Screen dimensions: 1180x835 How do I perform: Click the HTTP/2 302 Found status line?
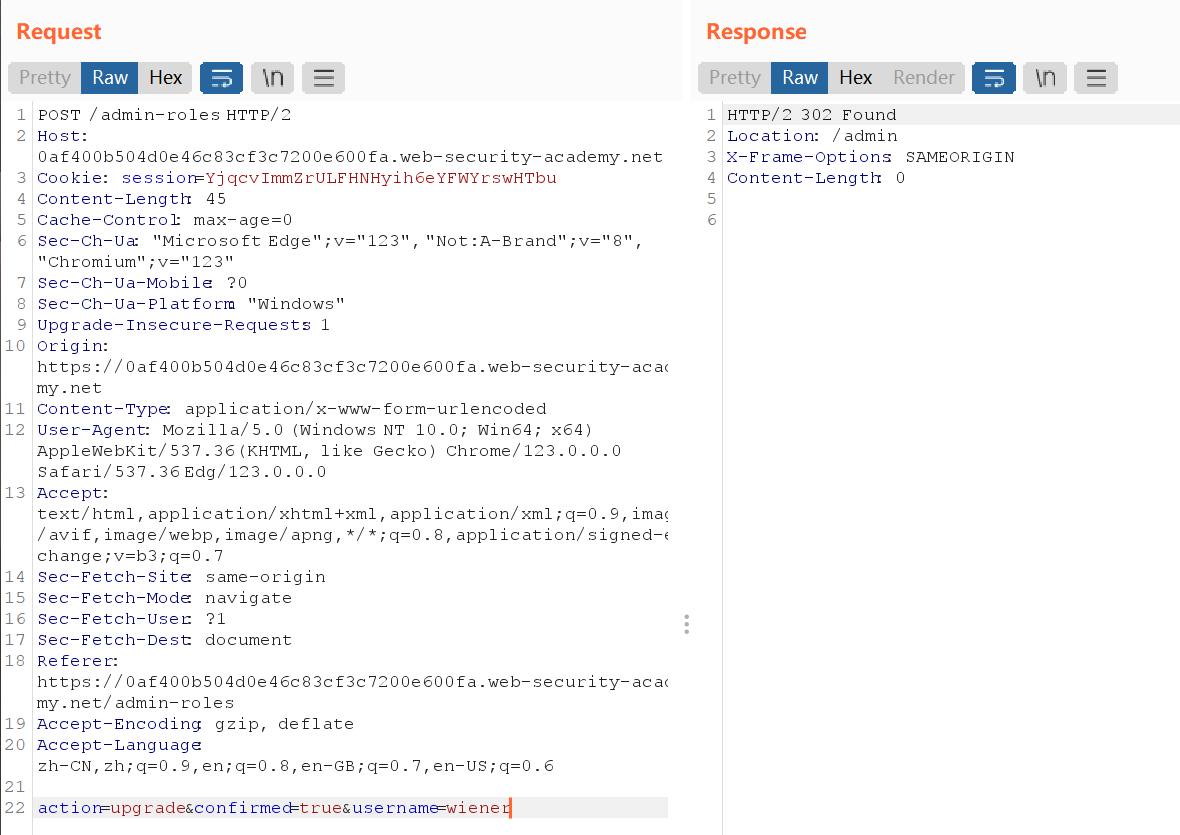(x=812, y=115)
